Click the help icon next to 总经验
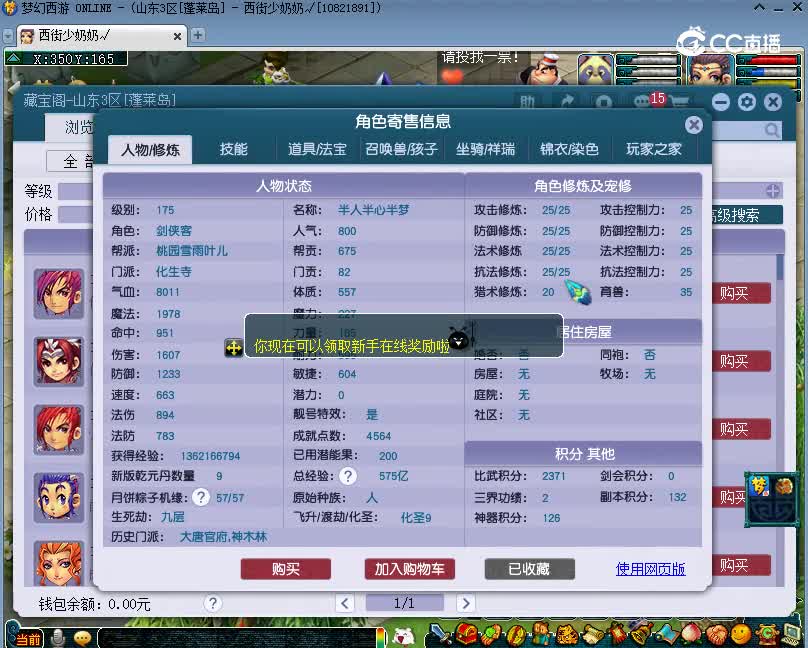This screenshot has height=648, width=808. tap(348, 476)
